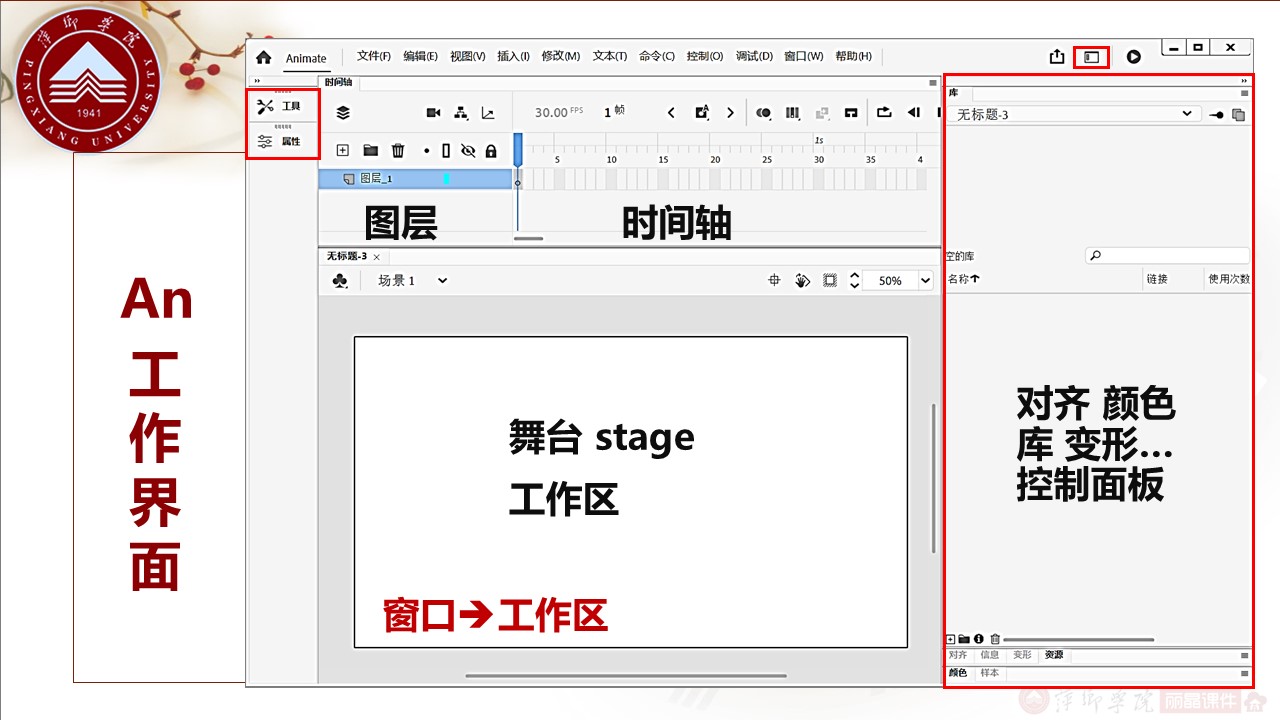Create a new layer folder in the timeline
Viewport: 1280px width, 720px height.
370,151
